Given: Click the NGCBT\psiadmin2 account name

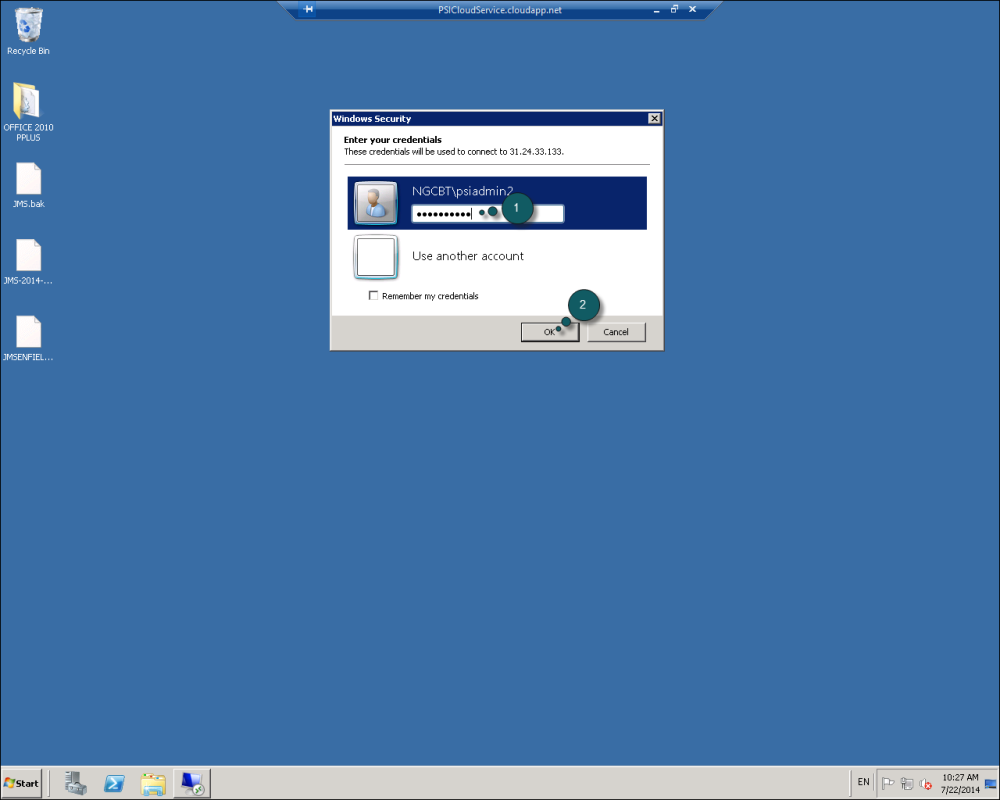Looking at the screenshot, I should point(462,191).
